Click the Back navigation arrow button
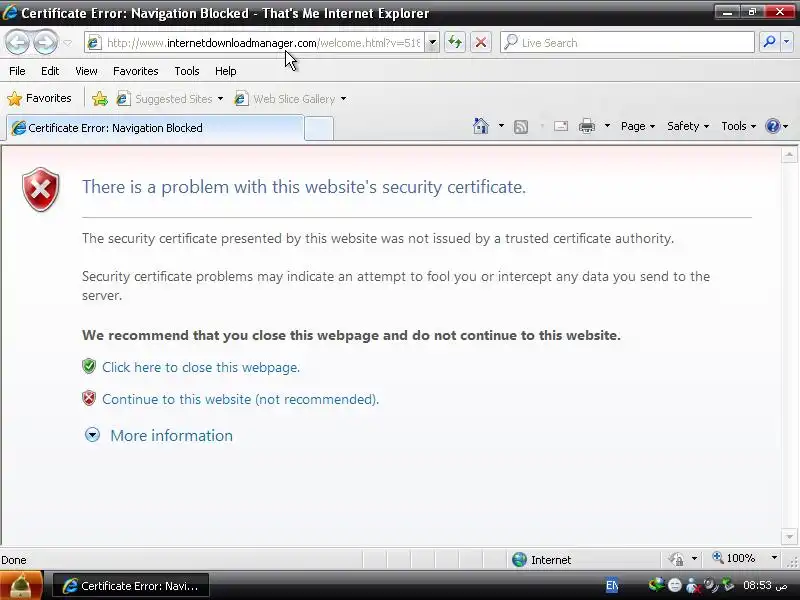The image size is (800, 600). tap(17, 42)
